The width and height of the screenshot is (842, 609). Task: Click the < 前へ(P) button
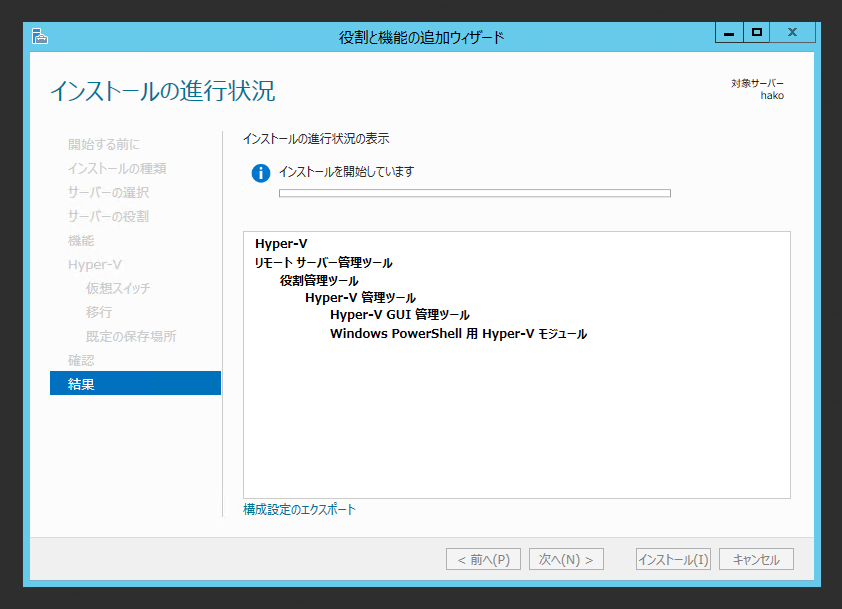[x=483, y=559]
